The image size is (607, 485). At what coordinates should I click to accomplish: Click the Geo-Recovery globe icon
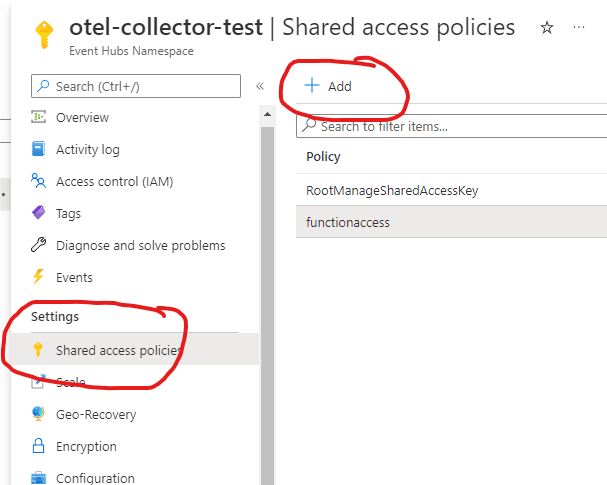tap(39, 414)
